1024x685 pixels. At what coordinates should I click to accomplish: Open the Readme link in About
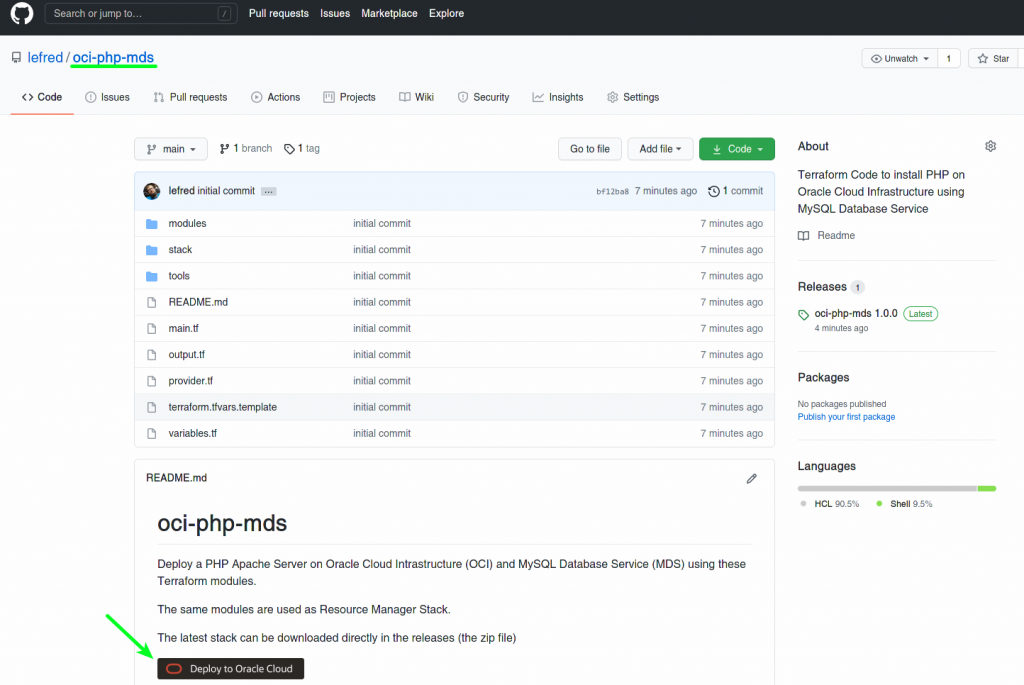pyautogui.click(x=827, y=236)
